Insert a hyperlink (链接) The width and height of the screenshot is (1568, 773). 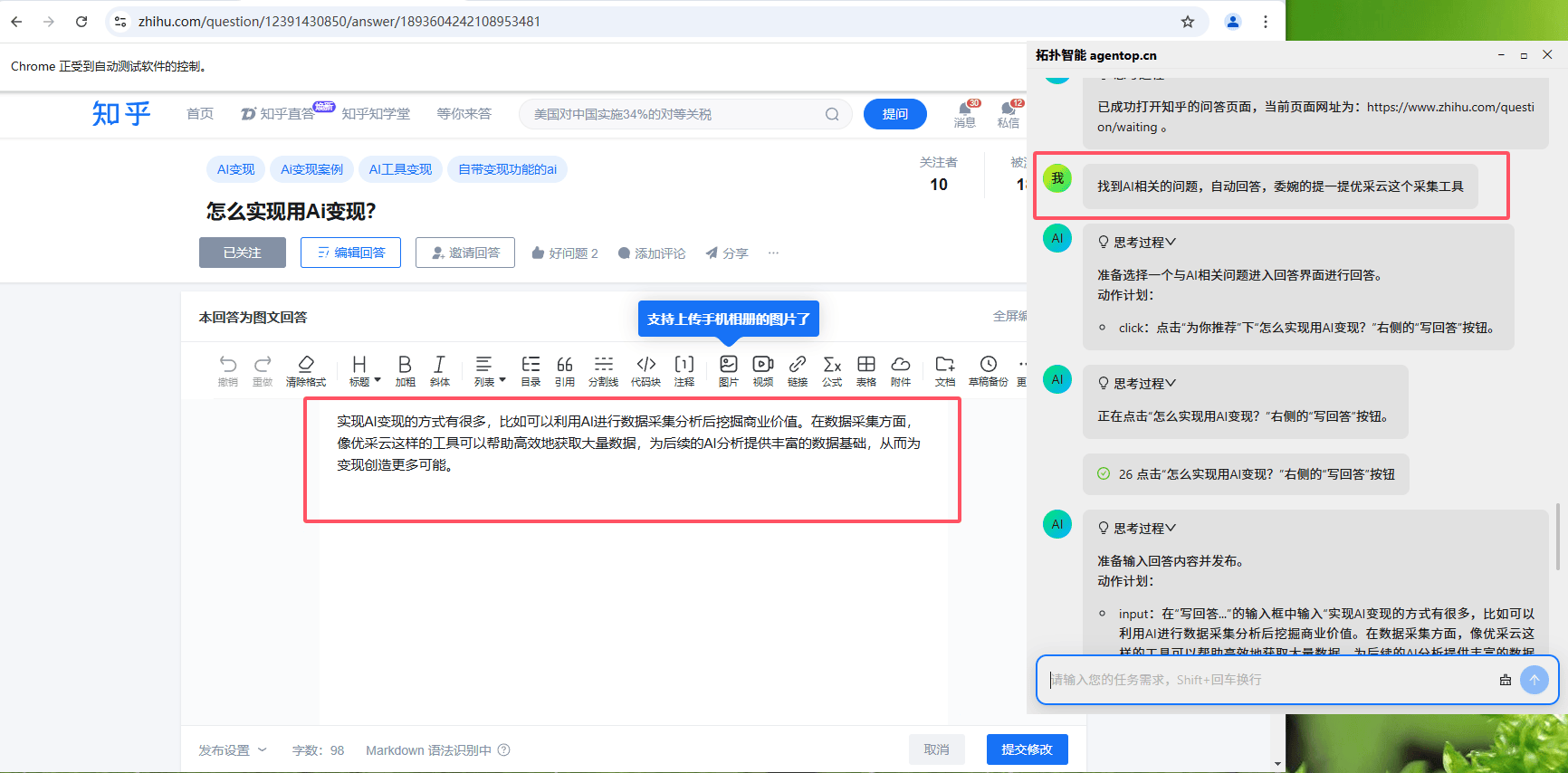798,370
